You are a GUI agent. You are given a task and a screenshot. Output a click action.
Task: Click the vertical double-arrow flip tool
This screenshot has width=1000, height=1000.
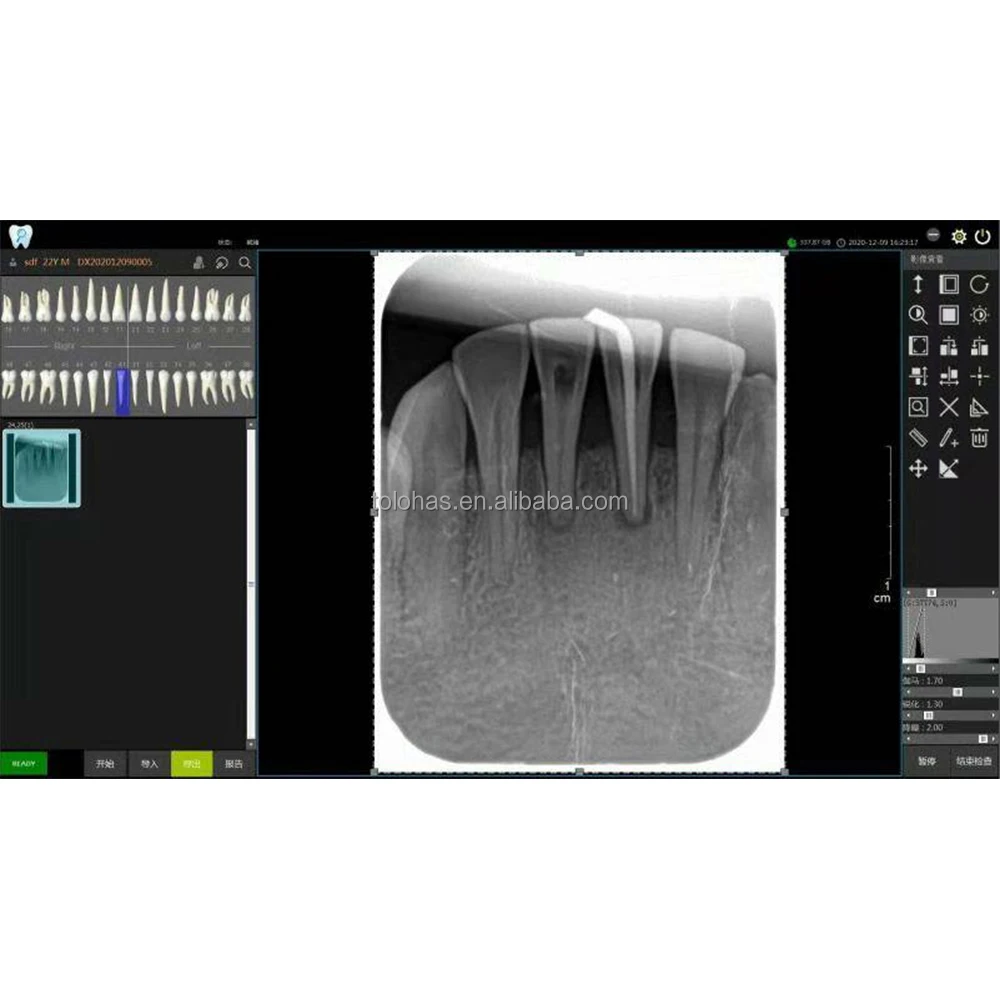tap(918, 284)
